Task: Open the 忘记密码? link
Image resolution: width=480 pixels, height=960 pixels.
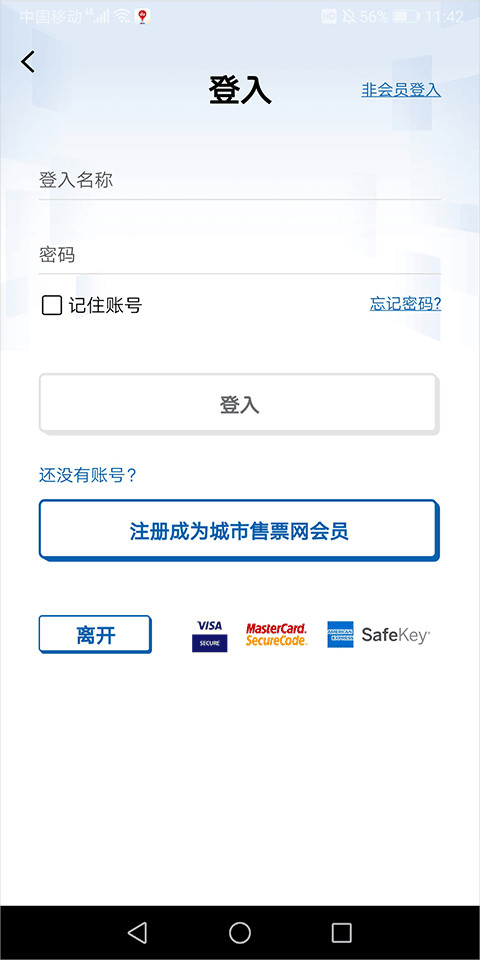Action: pos(405,304)
